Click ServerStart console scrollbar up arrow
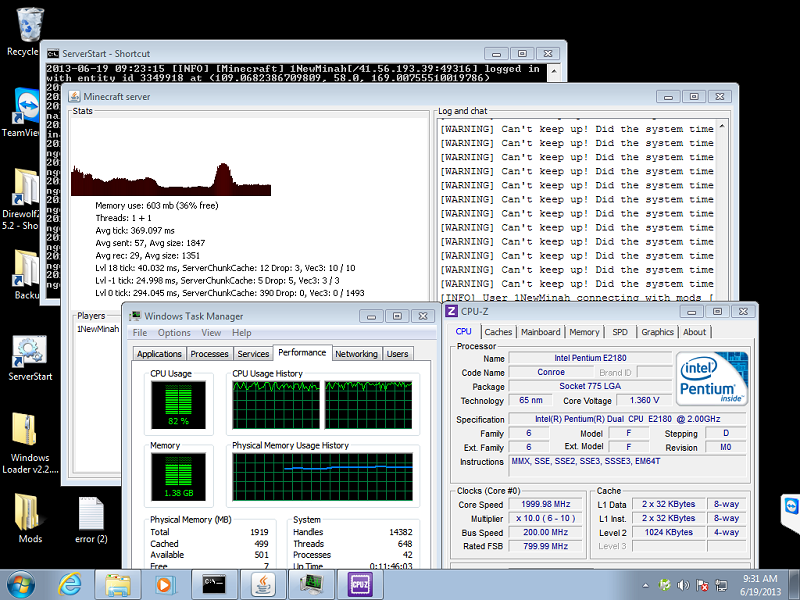800x600 pixels. pos(554,70)
